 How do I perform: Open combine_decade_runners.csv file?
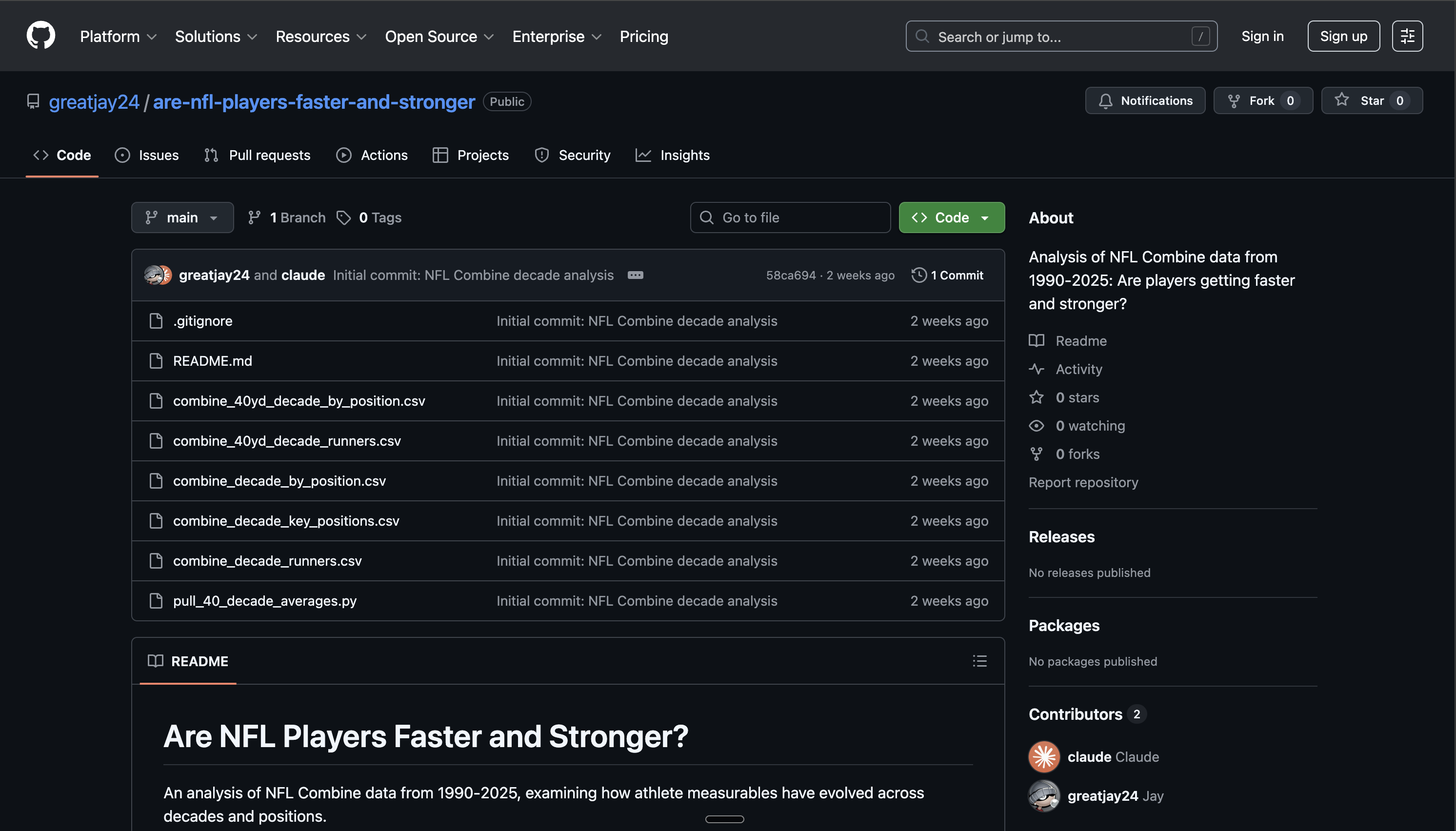click(267, 560)
